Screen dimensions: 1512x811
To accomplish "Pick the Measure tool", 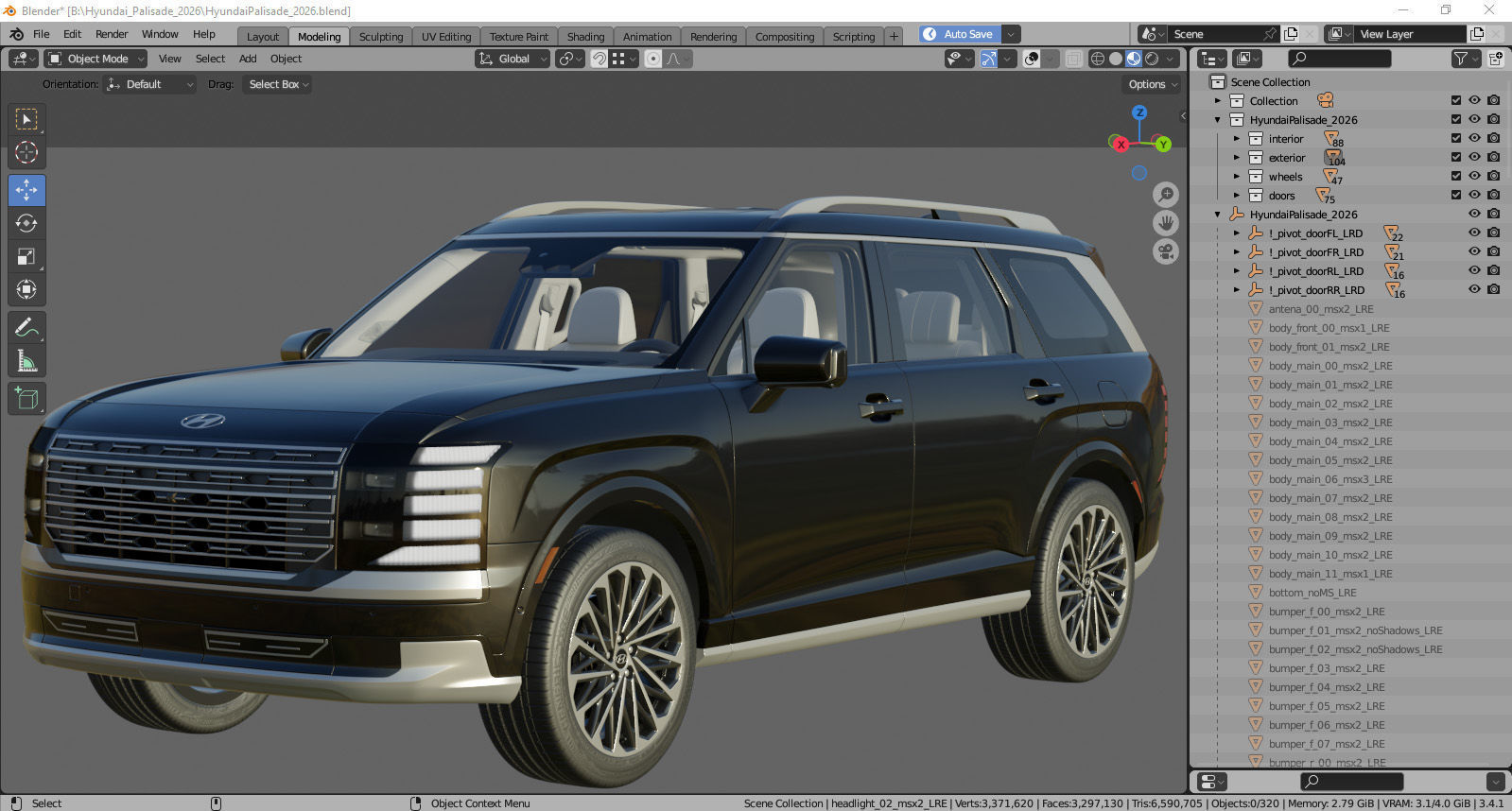I will 26,361.
